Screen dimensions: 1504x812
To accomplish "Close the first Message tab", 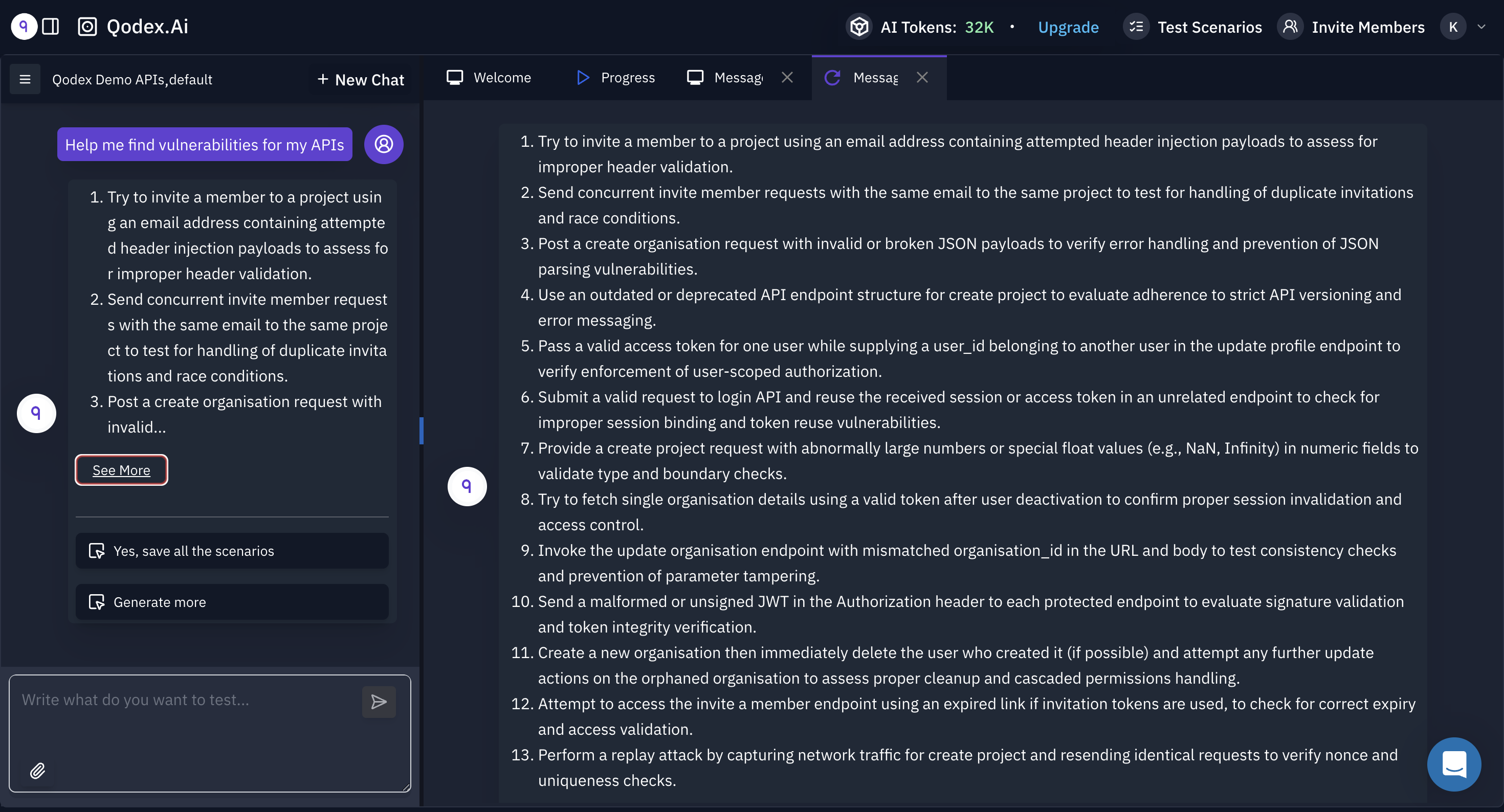I will point(787,77).
